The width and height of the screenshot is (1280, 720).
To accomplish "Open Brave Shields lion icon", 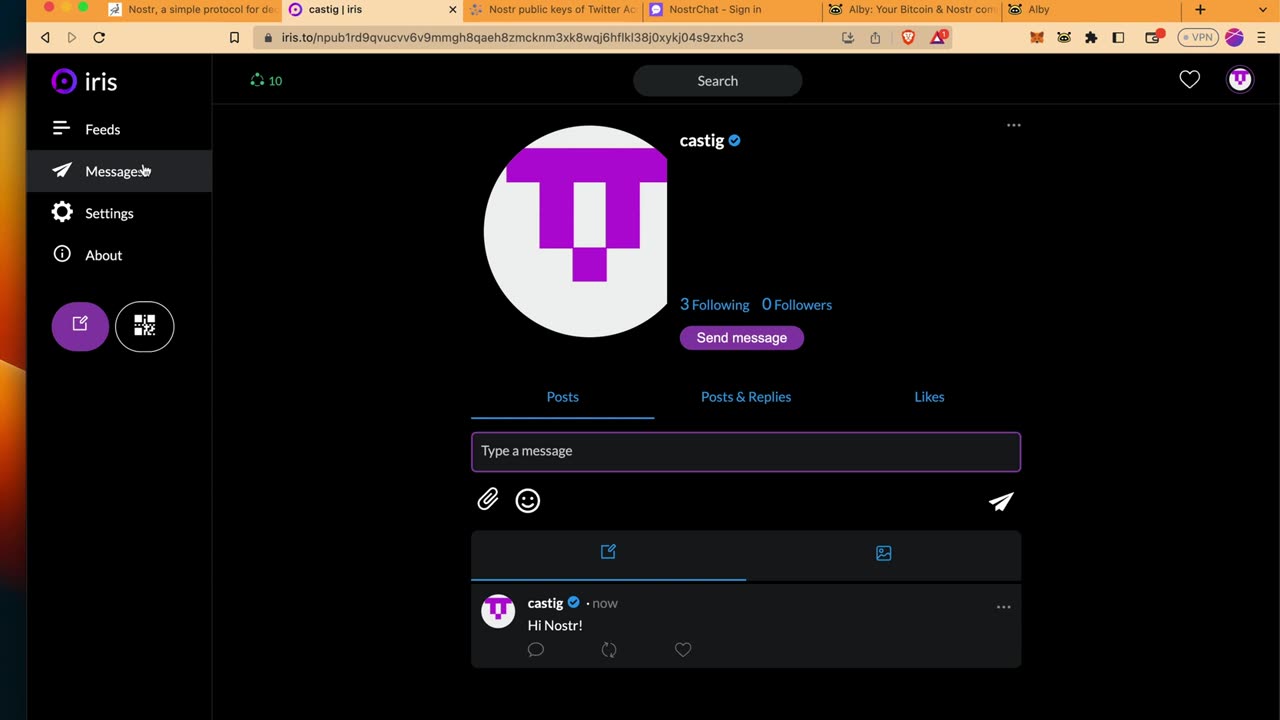I will 908,37.
